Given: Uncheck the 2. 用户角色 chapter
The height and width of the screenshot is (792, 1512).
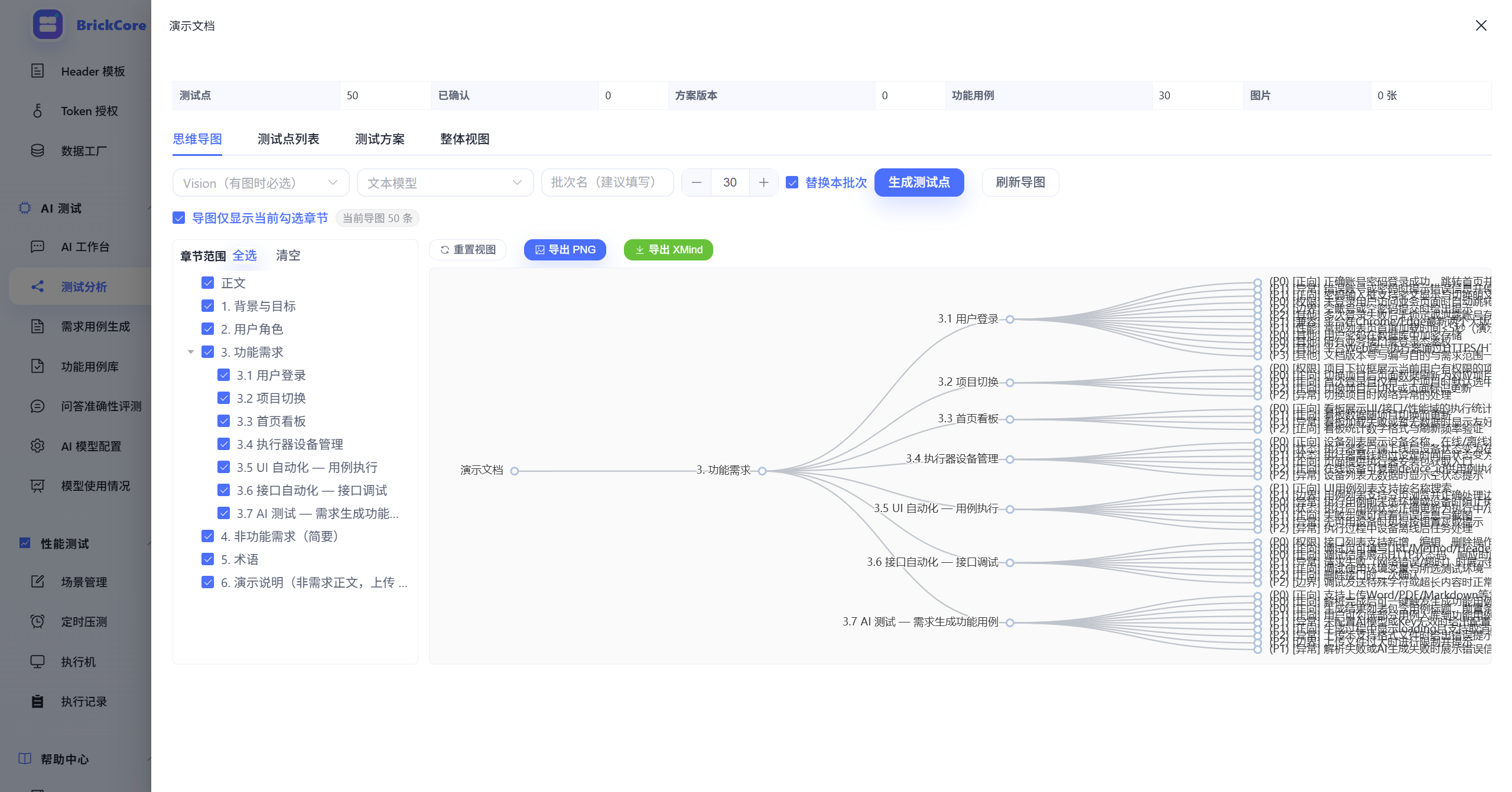Looking at the screenshot, I should [207, 329].
